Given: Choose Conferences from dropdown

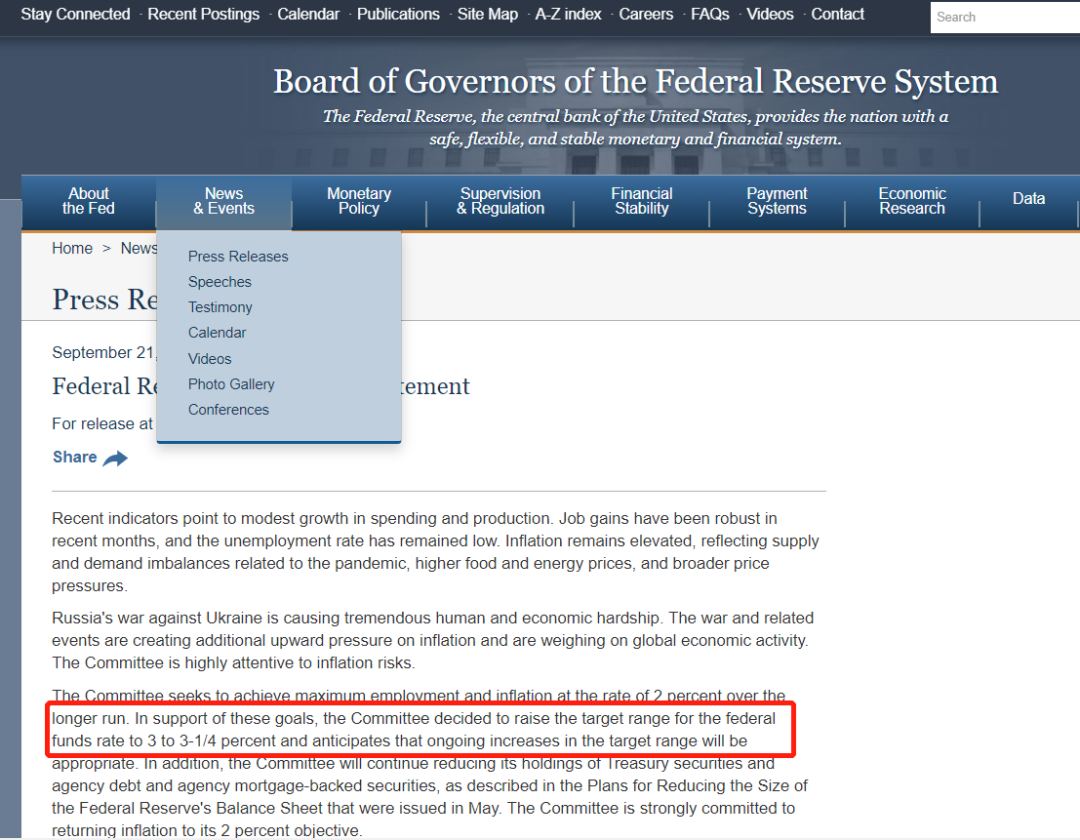Looking at the screenshot, I should click(x=229, y=410).
